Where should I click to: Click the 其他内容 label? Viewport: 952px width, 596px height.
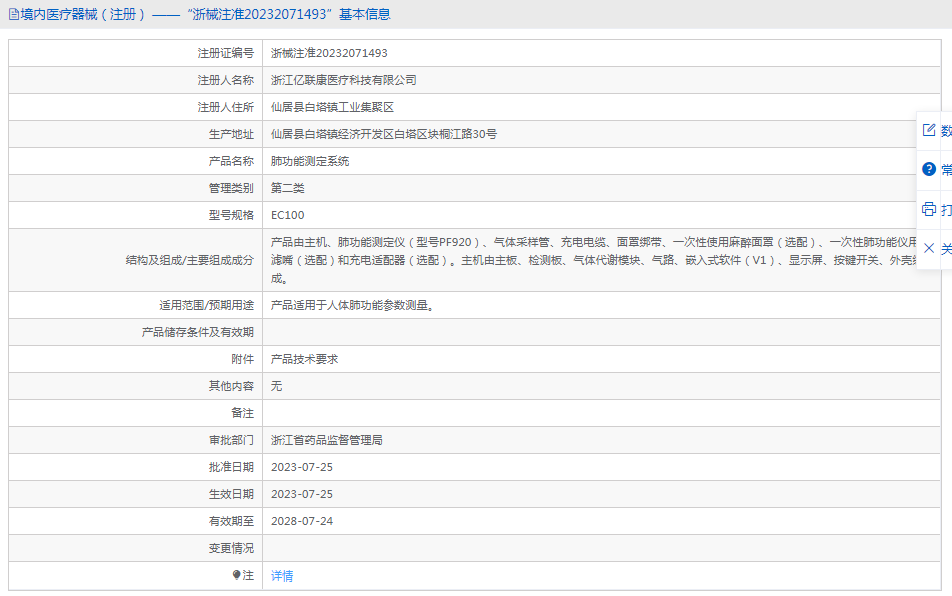click(231, 386)
